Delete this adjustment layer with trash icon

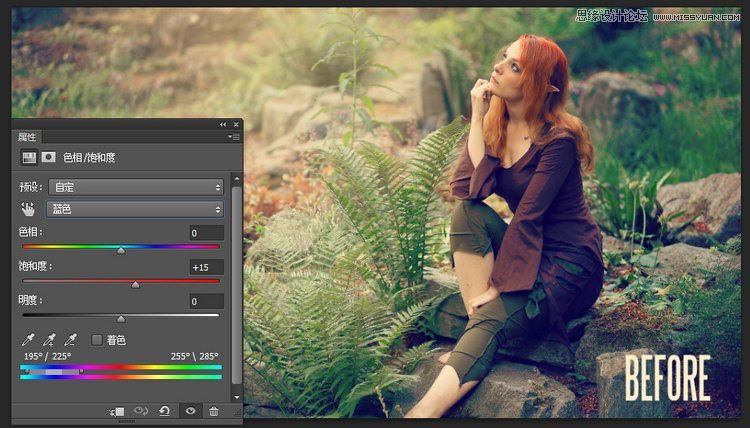(x=213, y=411)
